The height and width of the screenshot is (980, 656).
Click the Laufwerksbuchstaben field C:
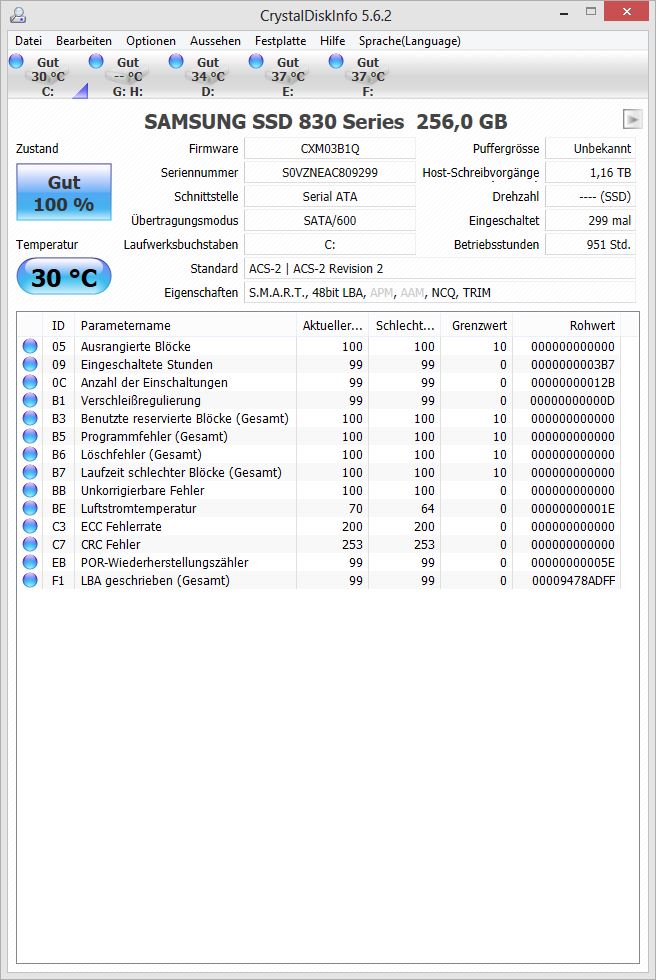[330, 244]
